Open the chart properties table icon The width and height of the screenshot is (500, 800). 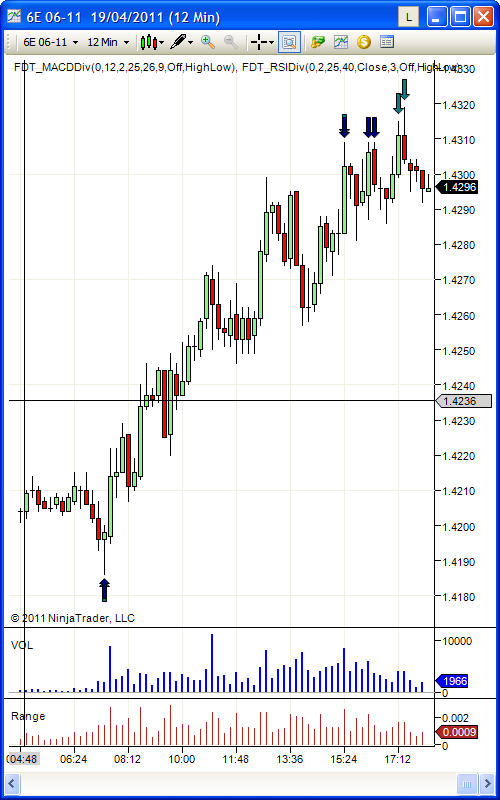click(x=387, y=42)
